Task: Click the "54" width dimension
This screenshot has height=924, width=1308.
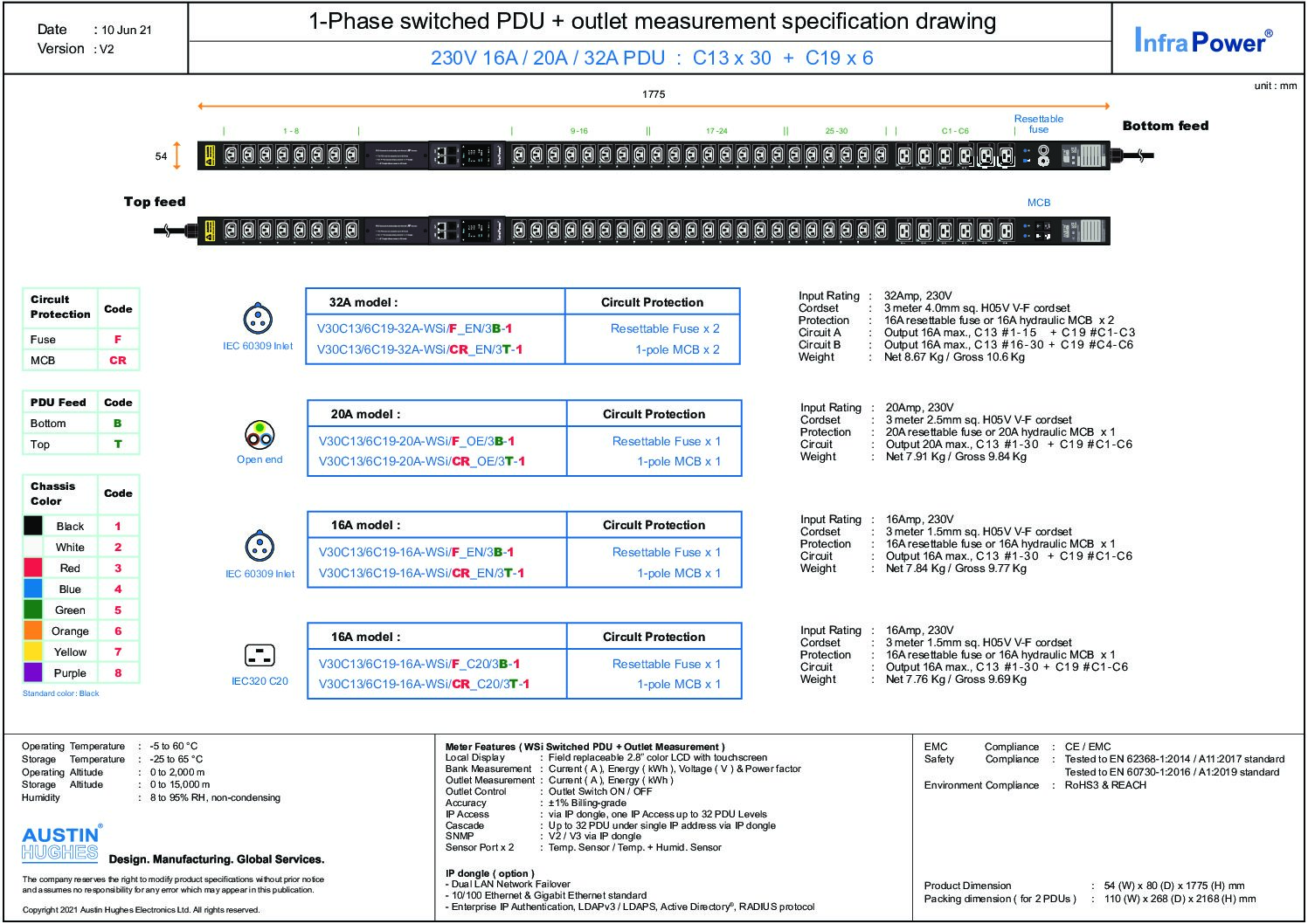Action: tap(161, 156)
